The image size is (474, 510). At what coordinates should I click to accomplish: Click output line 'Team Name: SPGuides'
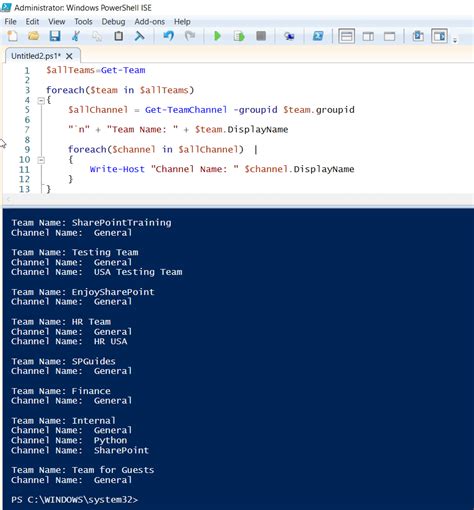63,361
